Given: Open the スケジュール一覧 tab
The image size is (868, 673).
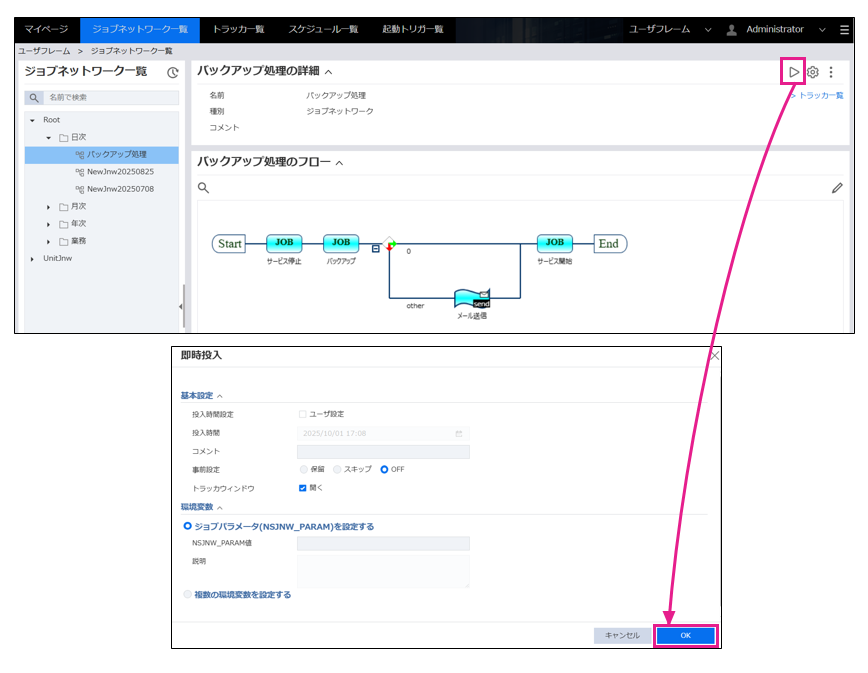Looking at the screenshot, I should [323, 30].
